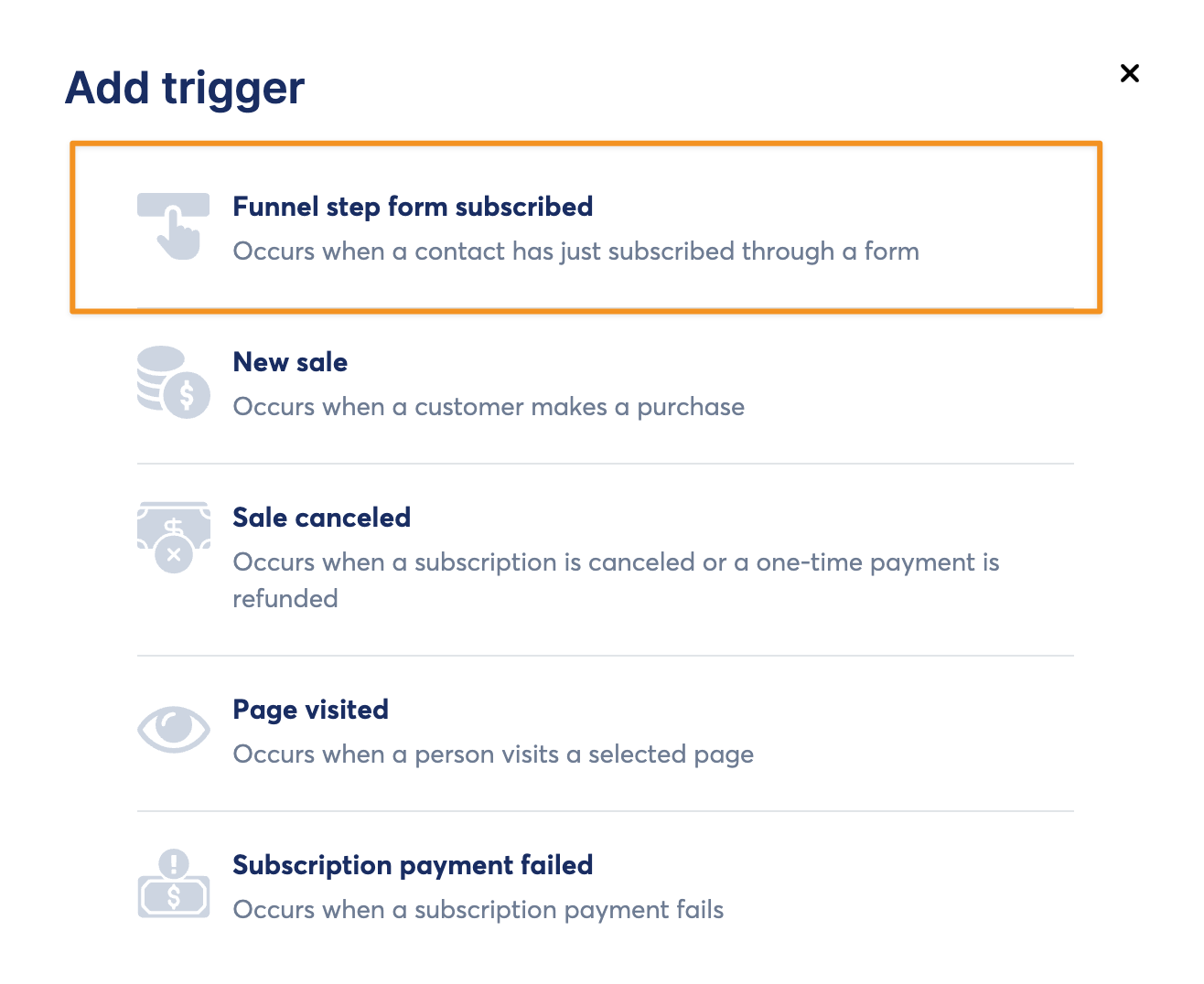Click the exclamation mark on payment failed icon
The width and height of the screenshot is (1204, 984).
click(173, 862)
